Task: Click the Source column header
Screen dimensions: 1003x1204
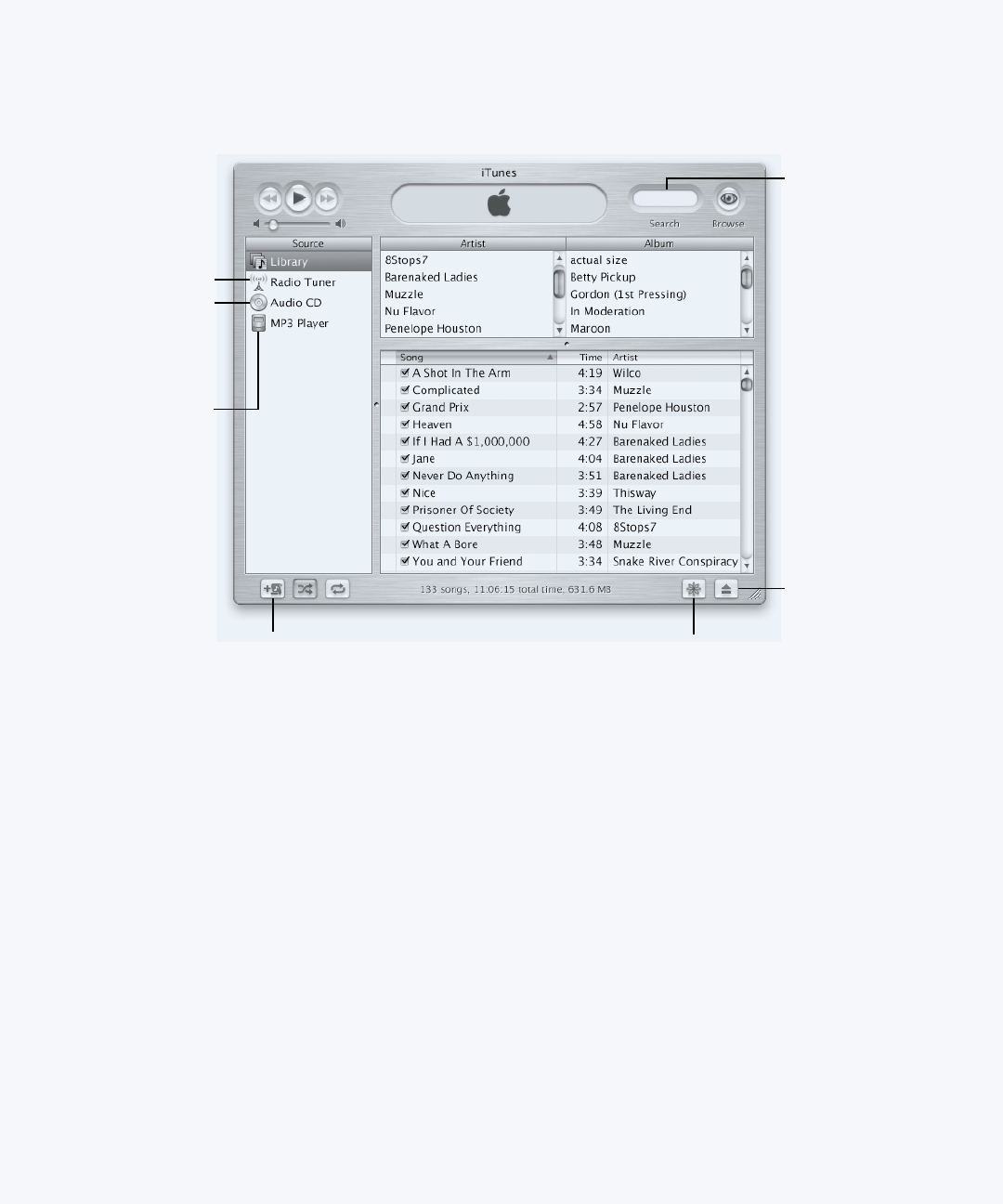Action: click(308, 243)
